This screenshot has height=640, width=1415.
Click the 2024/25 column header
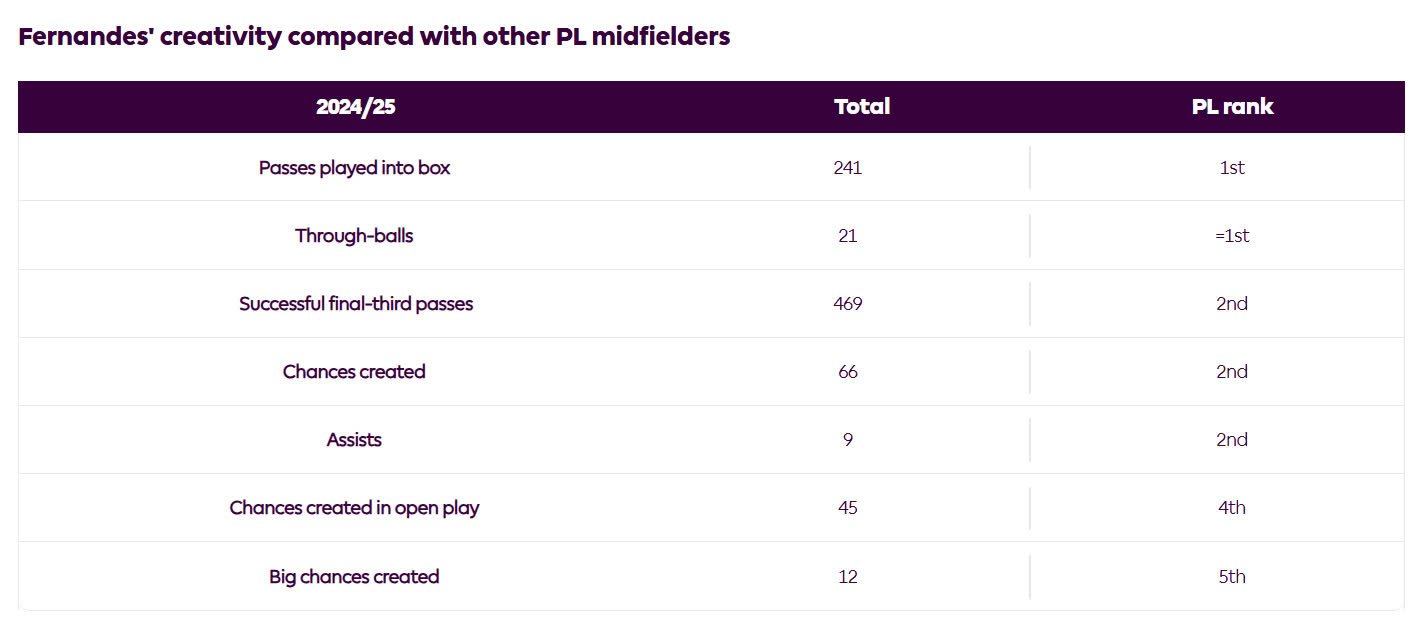(x=355, y=107)
